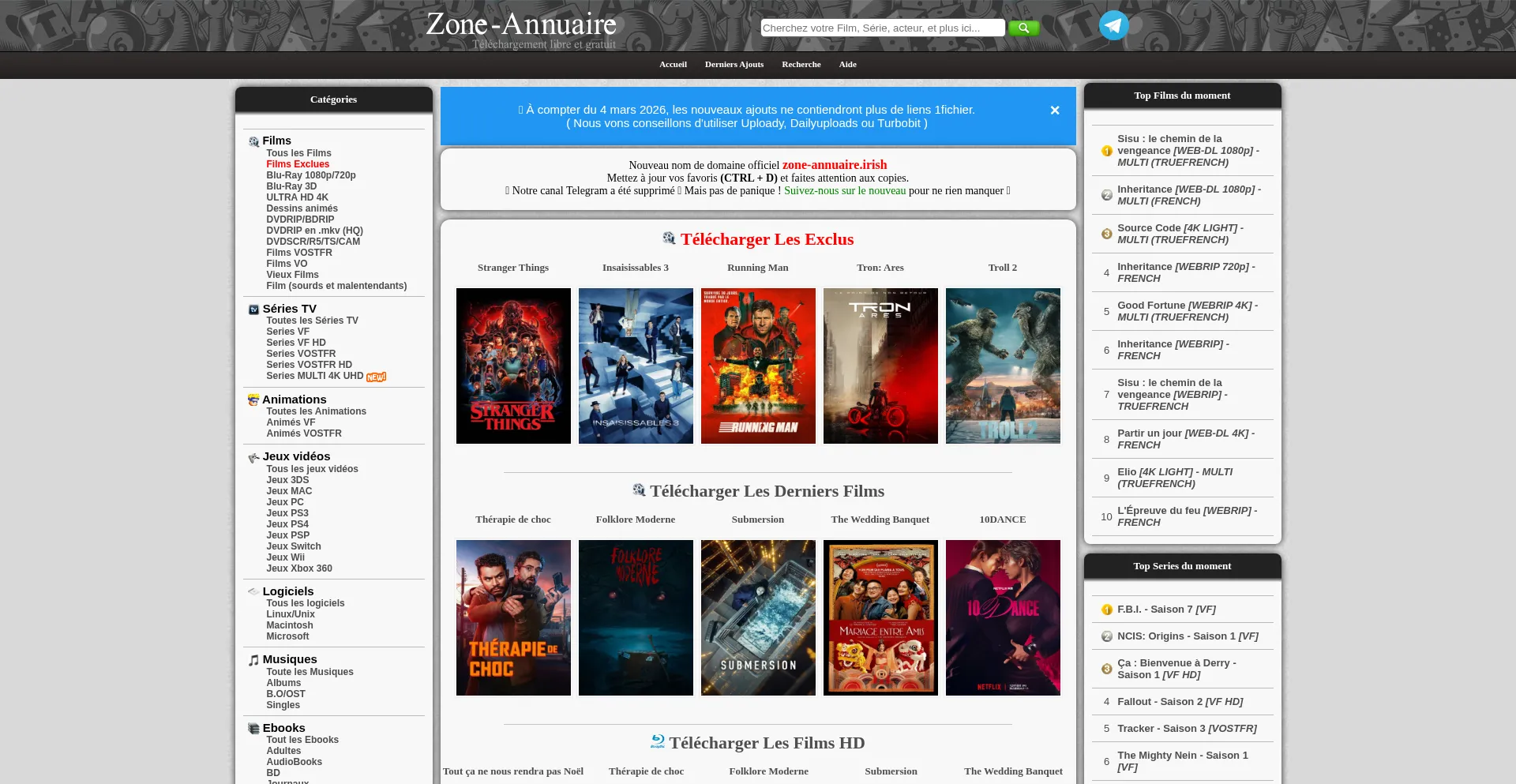1516x784 pixels.
Task: Click the Ebooks category icon
Action: [253, 728]
